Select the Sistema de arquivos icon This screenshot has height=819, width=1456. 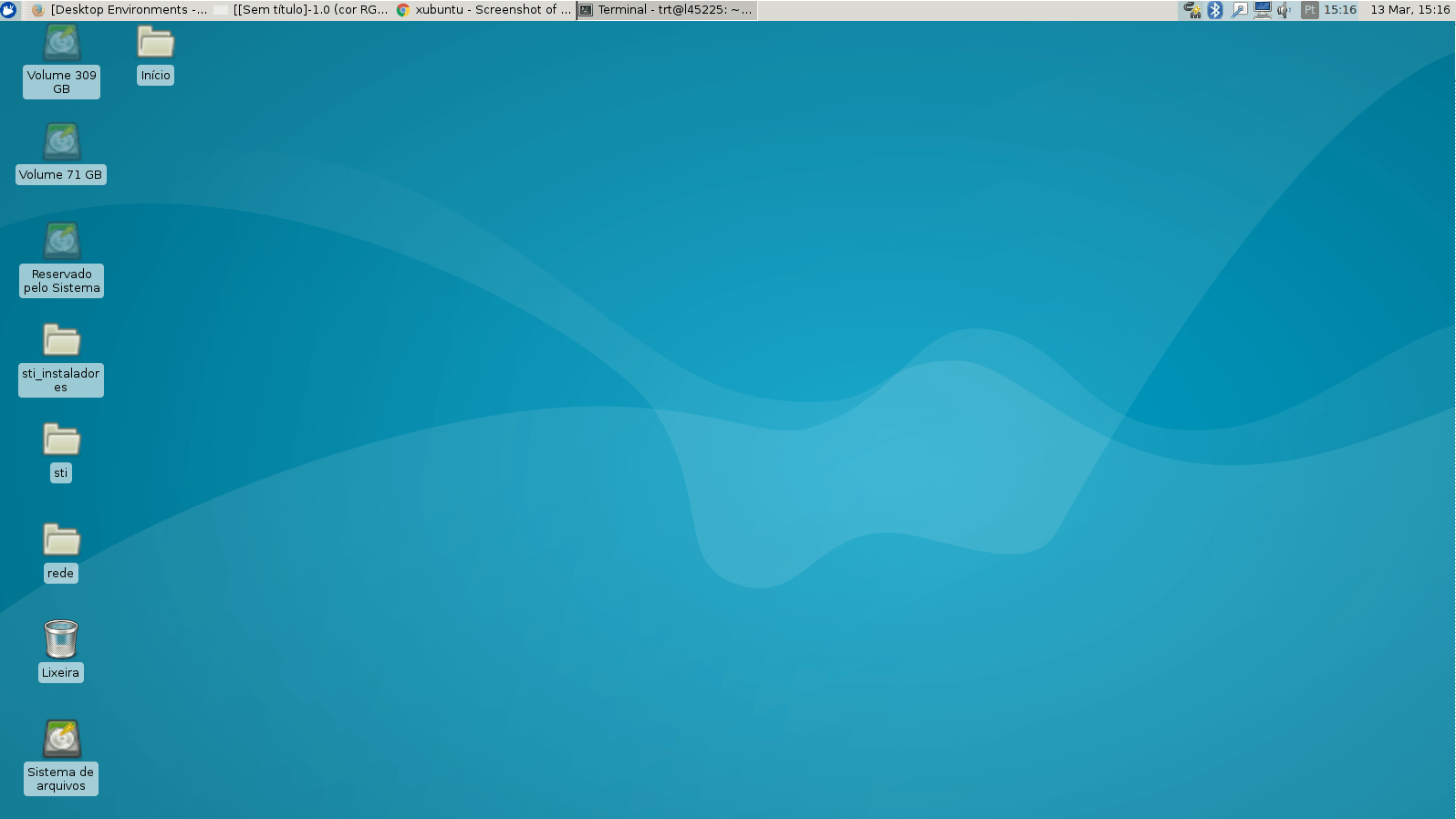(62, 739)
